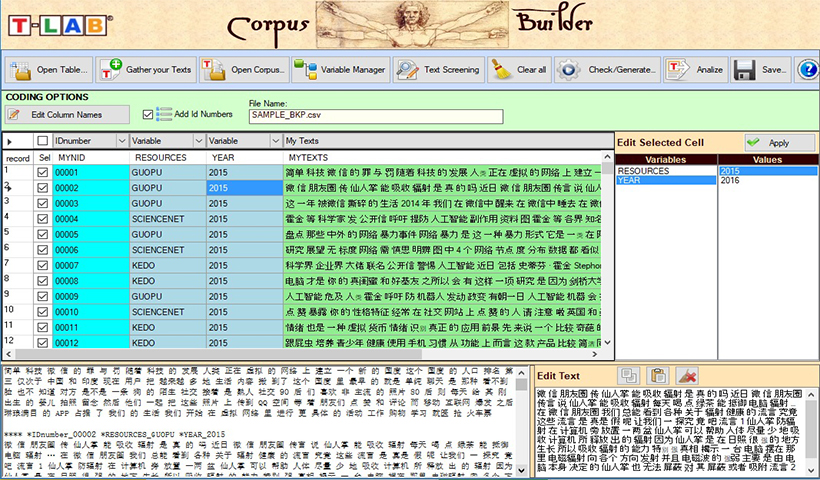Click the T-LAB logo
This screenshot has height=480, width=820.
point(60,25)
